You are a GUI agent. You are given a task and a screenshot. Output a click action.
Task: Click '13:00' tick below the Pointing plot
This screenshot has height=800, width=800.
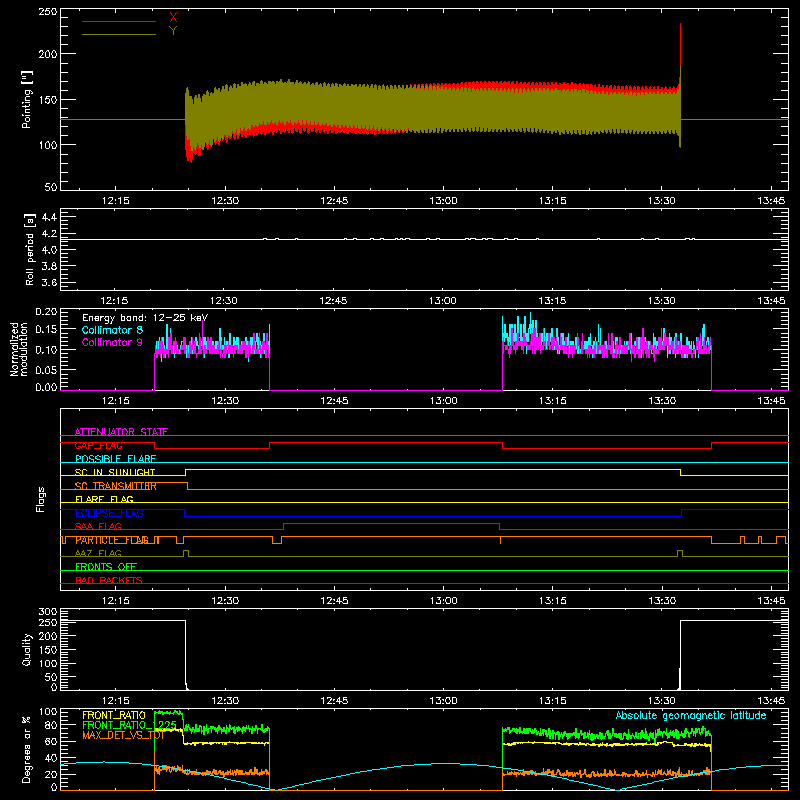(443, 201)
